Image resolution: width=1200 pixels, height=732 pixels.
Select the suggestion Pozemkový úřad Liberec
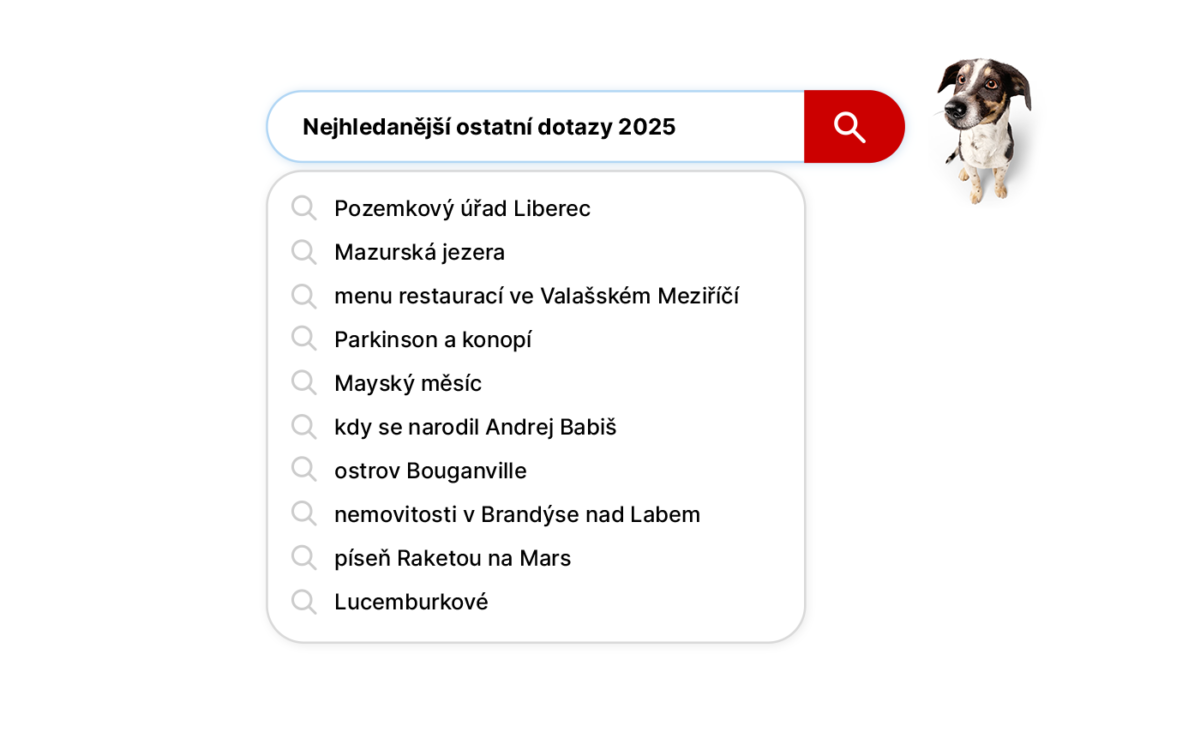pyautogui.click(x=463, y=208)
